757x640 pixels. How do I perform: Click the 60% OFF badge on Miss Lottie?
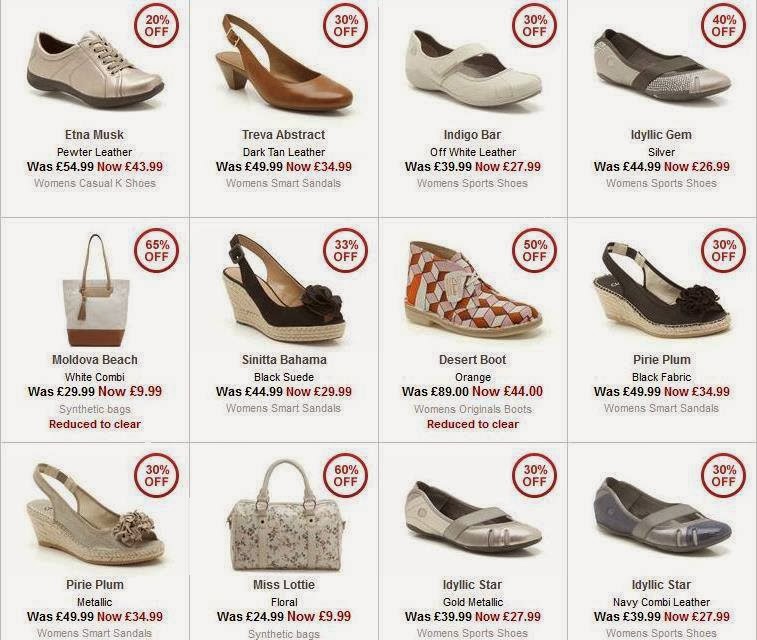pyautogui.click(x=345, y=475)
